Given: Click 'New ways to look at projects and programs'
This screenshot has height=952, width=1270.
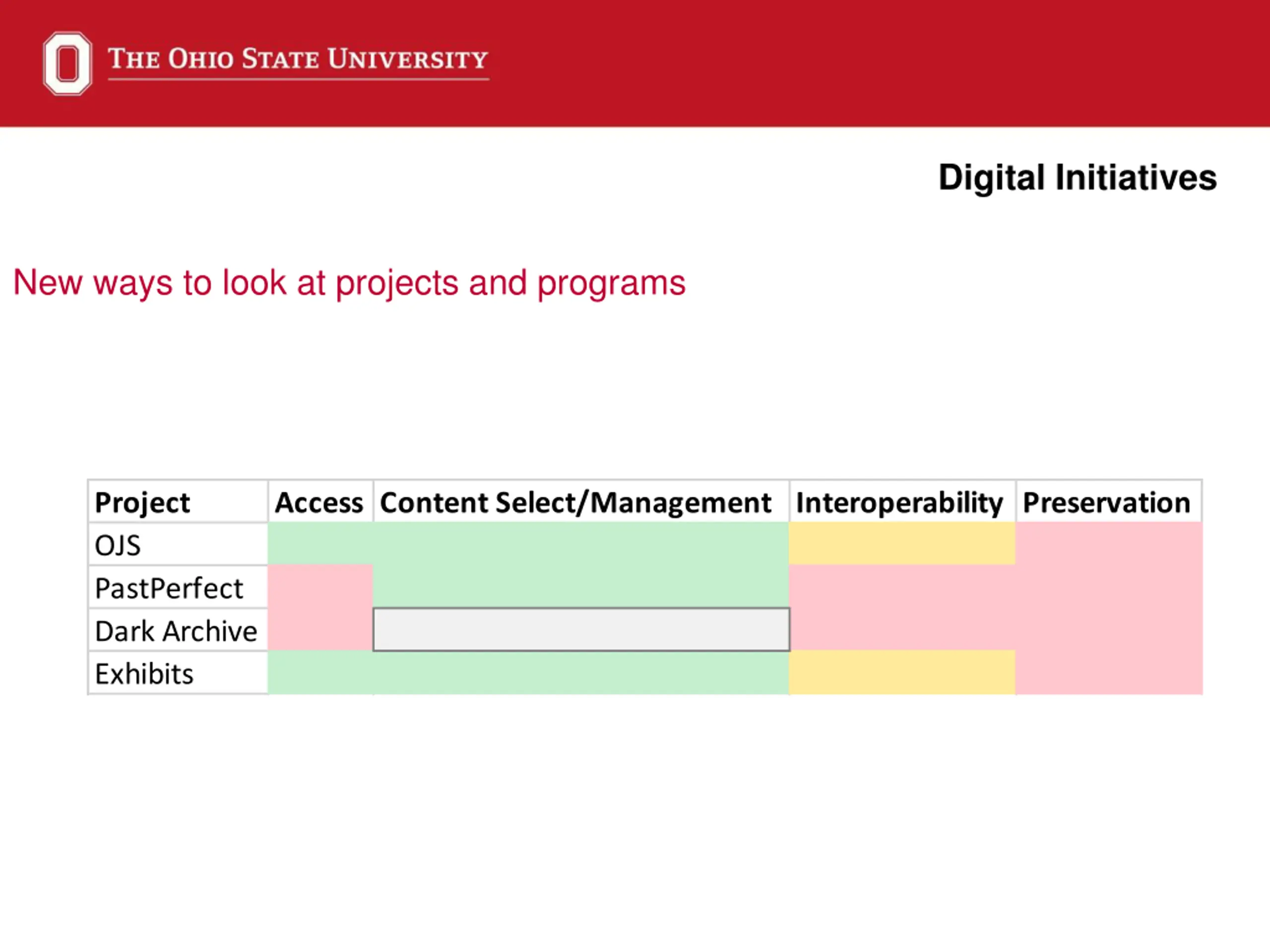Looking at the screenshot, I should point(349,283).
